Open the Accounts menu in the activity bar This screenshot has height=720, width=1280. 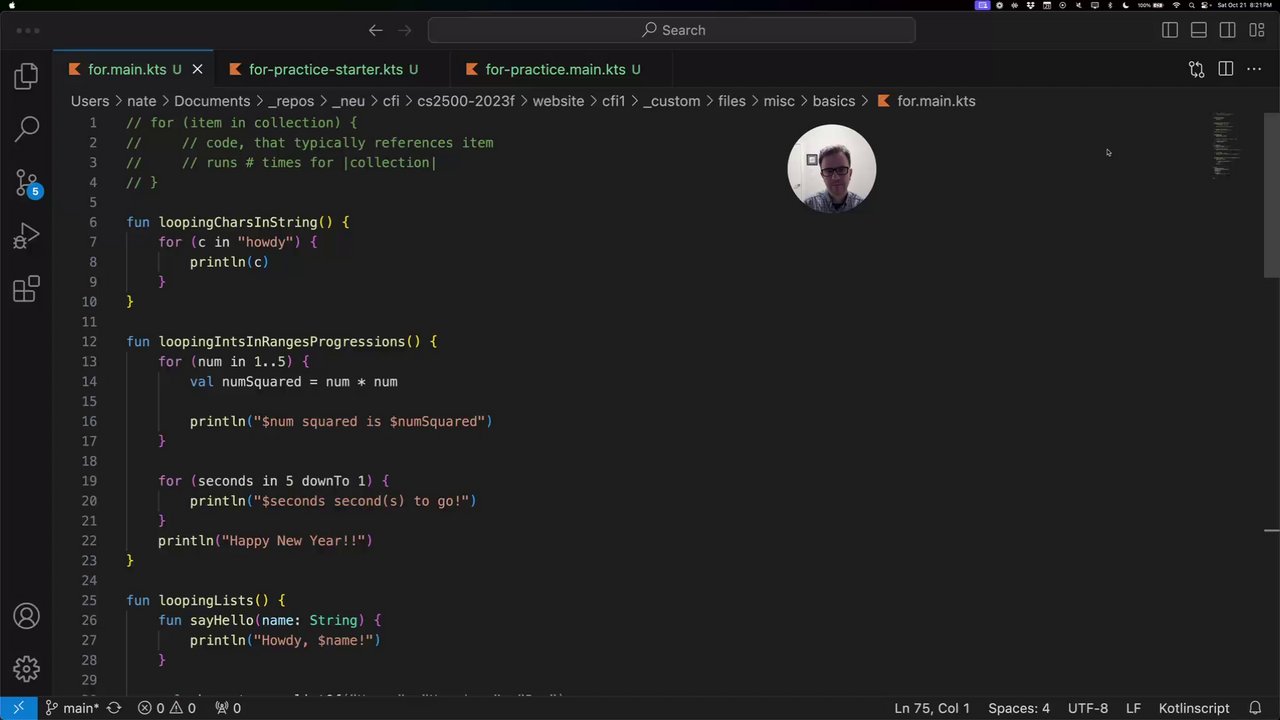tap(27, 616)
